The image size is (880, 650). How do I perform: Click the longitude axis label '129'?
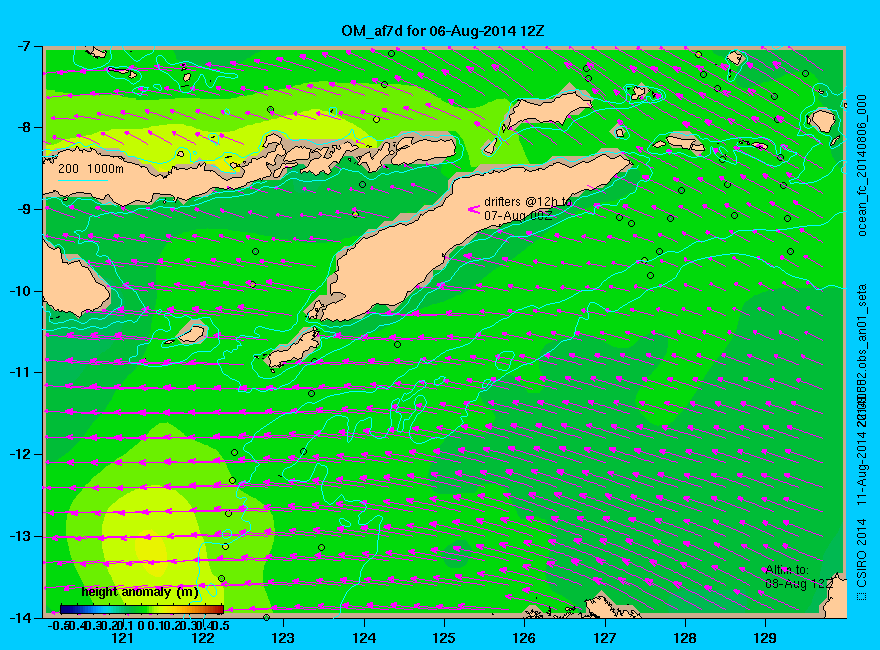(765, 638)
